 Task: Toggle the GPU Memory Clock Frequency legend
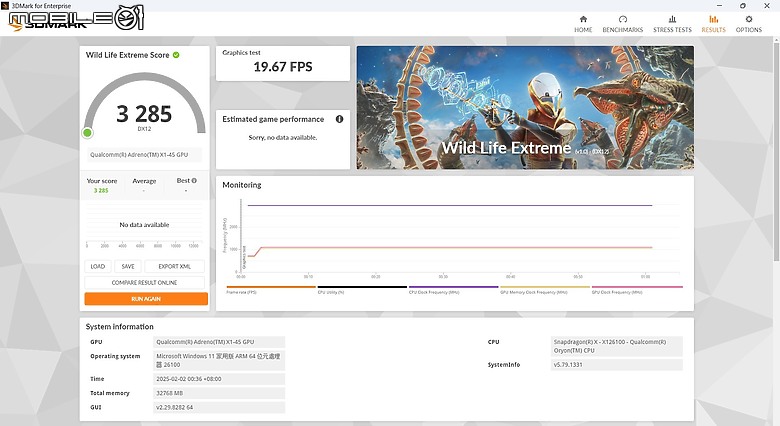point(545,290)
